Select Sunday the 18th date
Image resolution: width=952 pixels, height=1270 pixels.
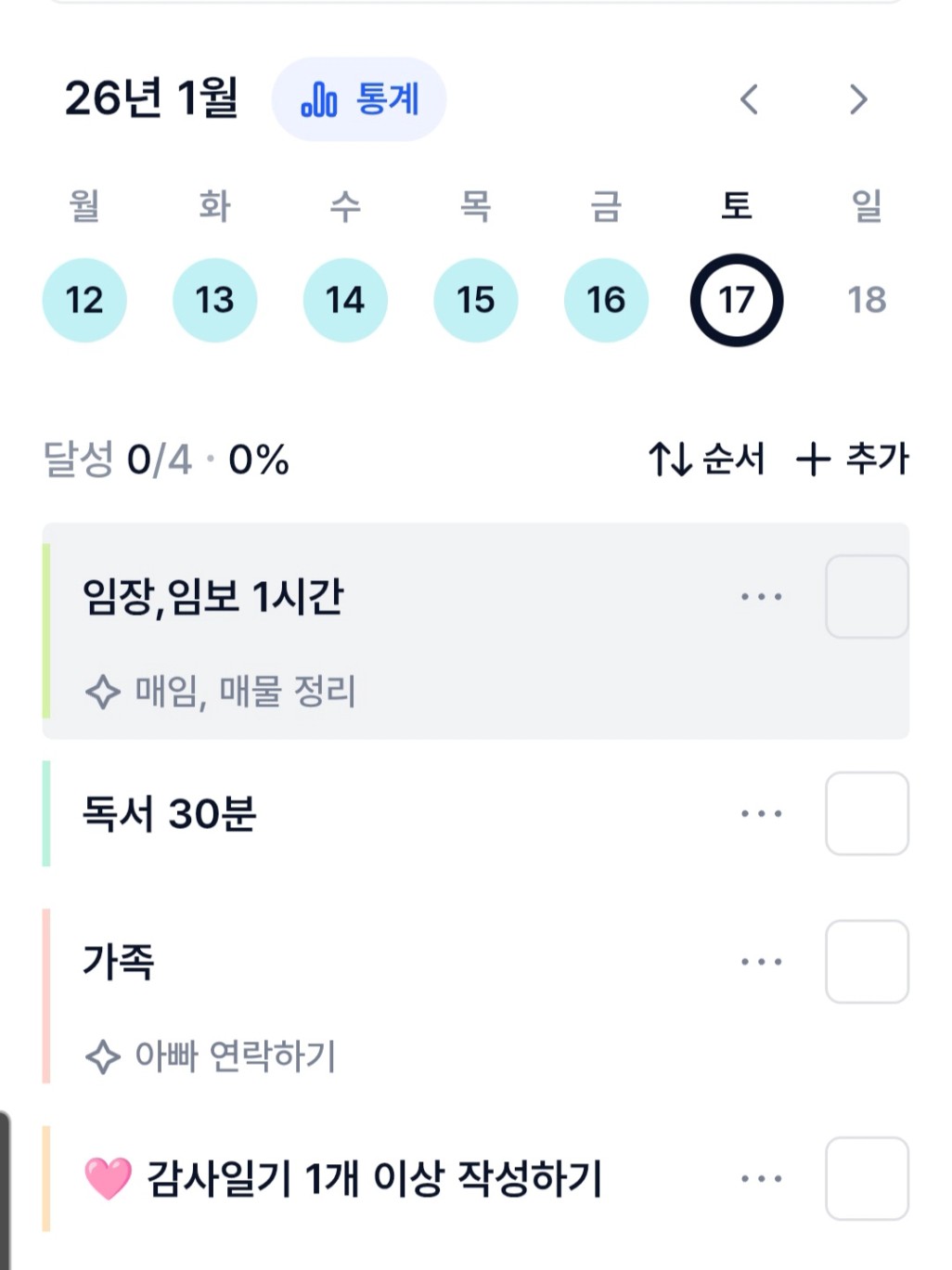click(x=867, y=301)
